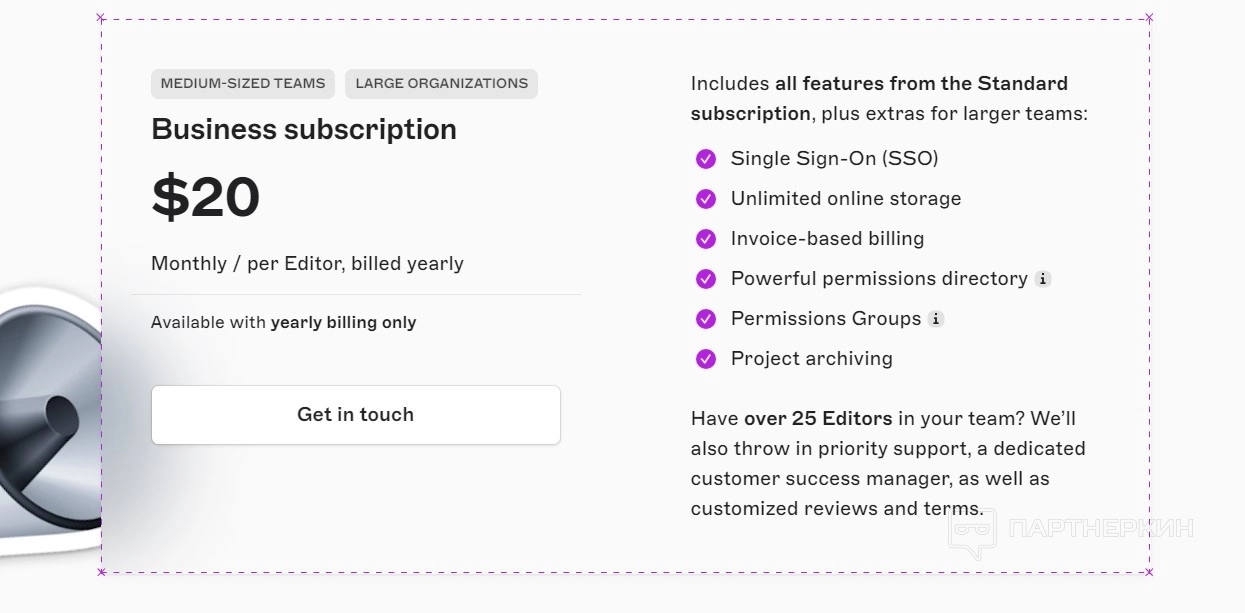
Task: Click the purple checkmark beside Permissions Groups
Action: pos(706,319)
